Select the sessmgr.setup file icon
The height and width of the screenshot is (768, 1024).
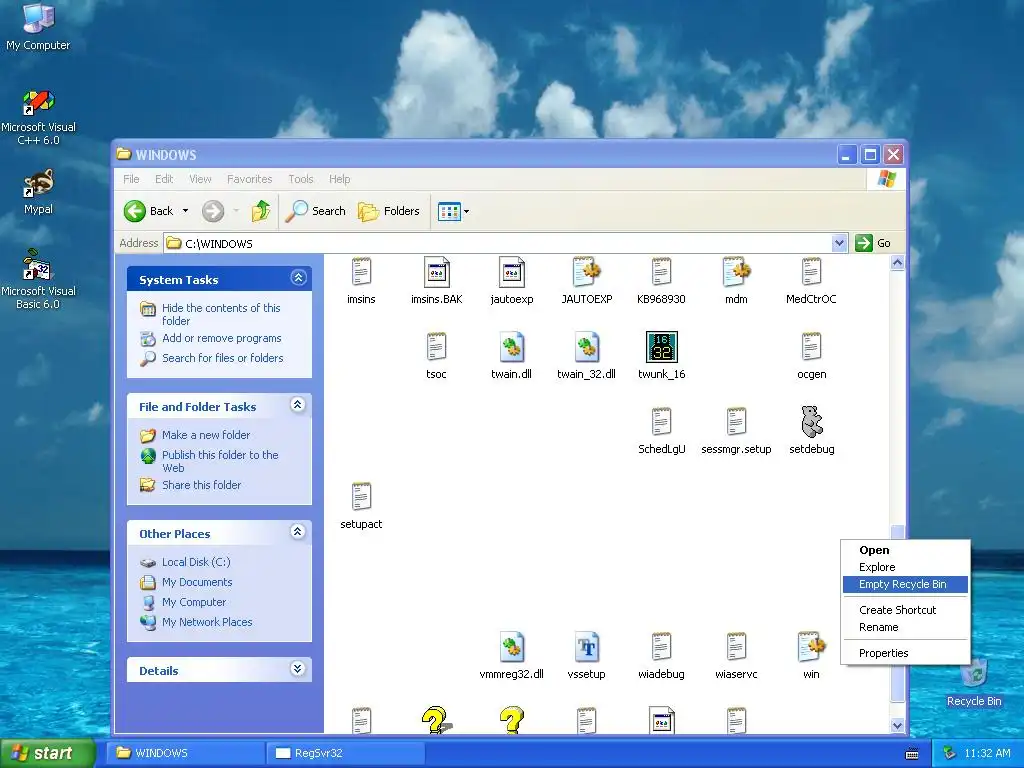(737, 422)
